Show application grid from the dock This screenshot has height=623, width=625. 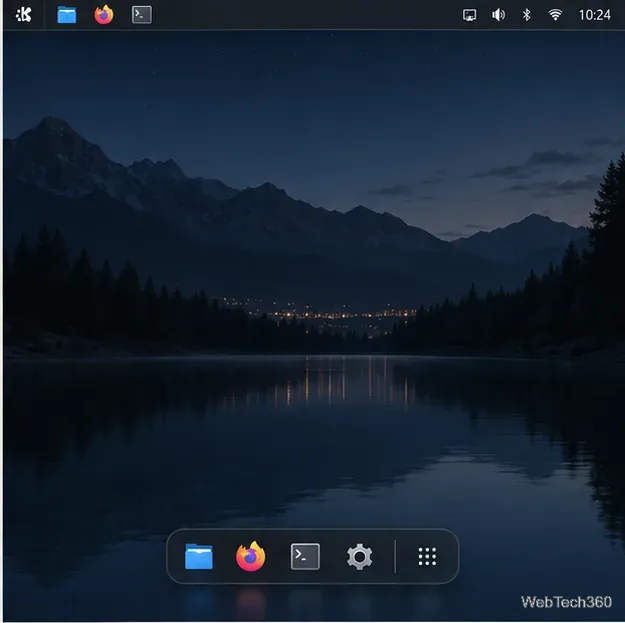427,556
